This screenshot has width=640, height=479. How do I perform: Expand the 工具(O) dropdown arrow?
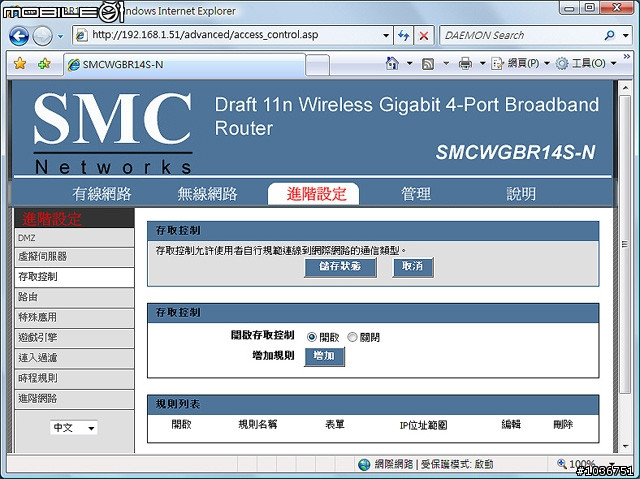613,63
